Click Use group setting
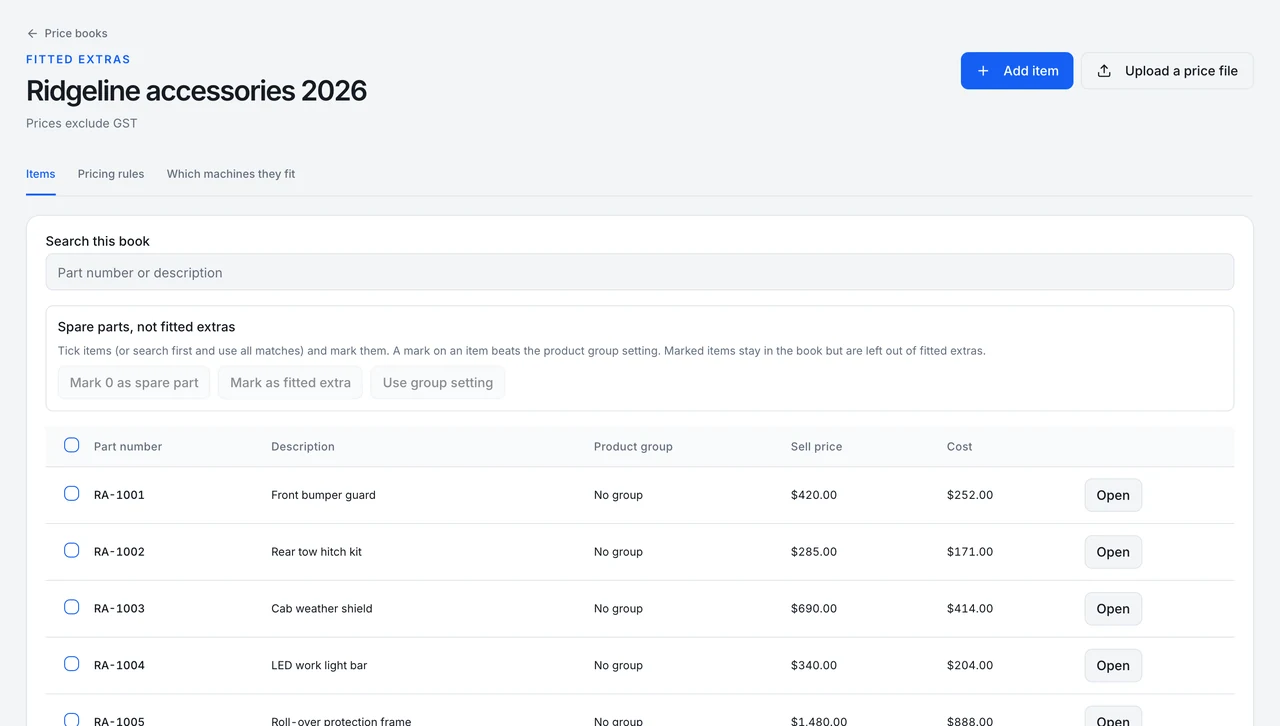1280x726 pixels. (x=438, y=382)
